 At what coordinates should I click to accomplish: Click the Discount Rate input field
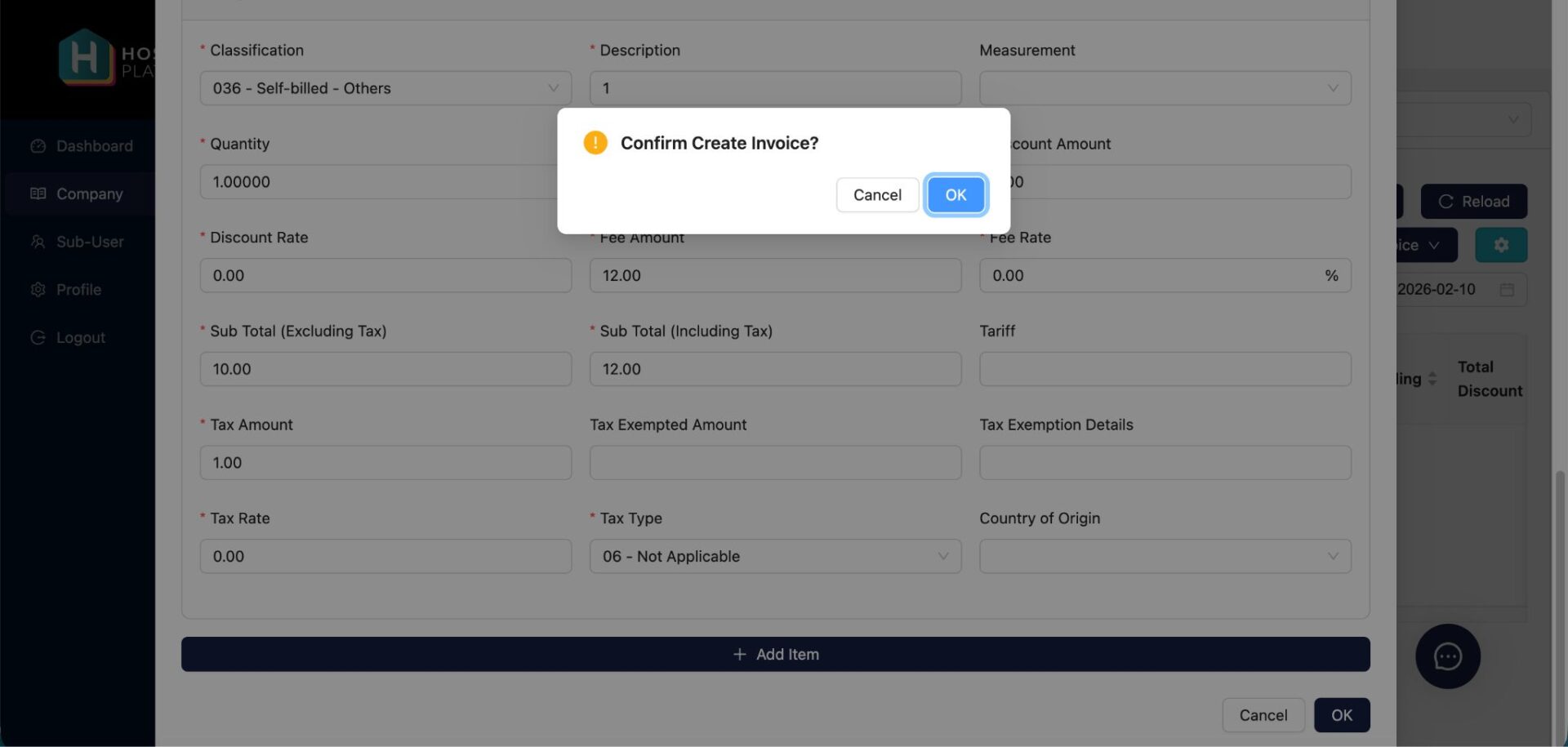click(385, 275)
